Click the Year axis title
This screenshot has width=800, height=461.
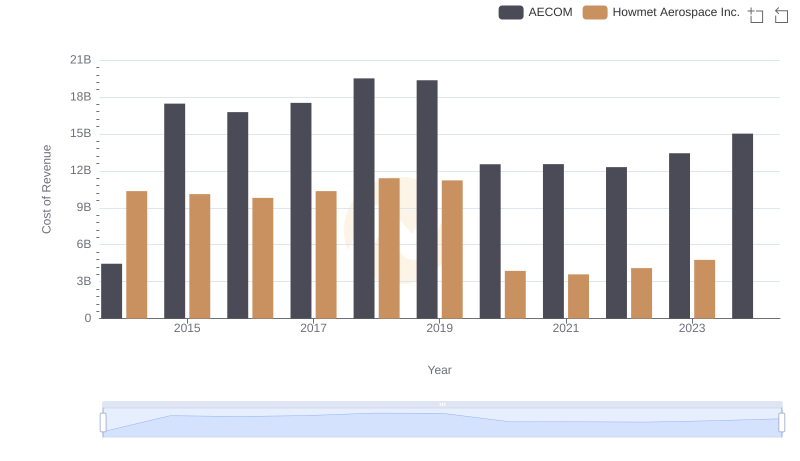[439, 370]
